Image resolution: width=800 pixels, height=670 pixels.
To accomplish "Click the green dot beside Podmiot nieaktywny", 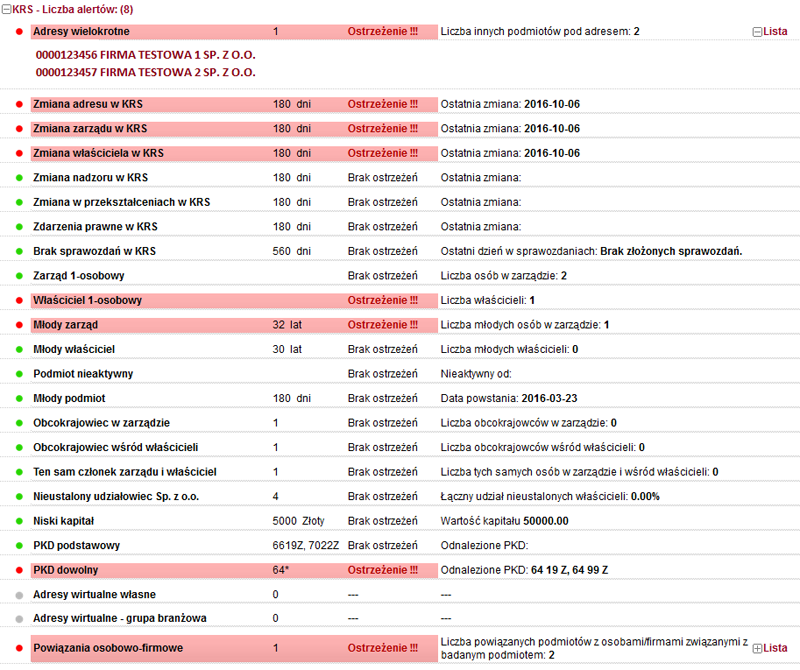I will pos(19,374).
